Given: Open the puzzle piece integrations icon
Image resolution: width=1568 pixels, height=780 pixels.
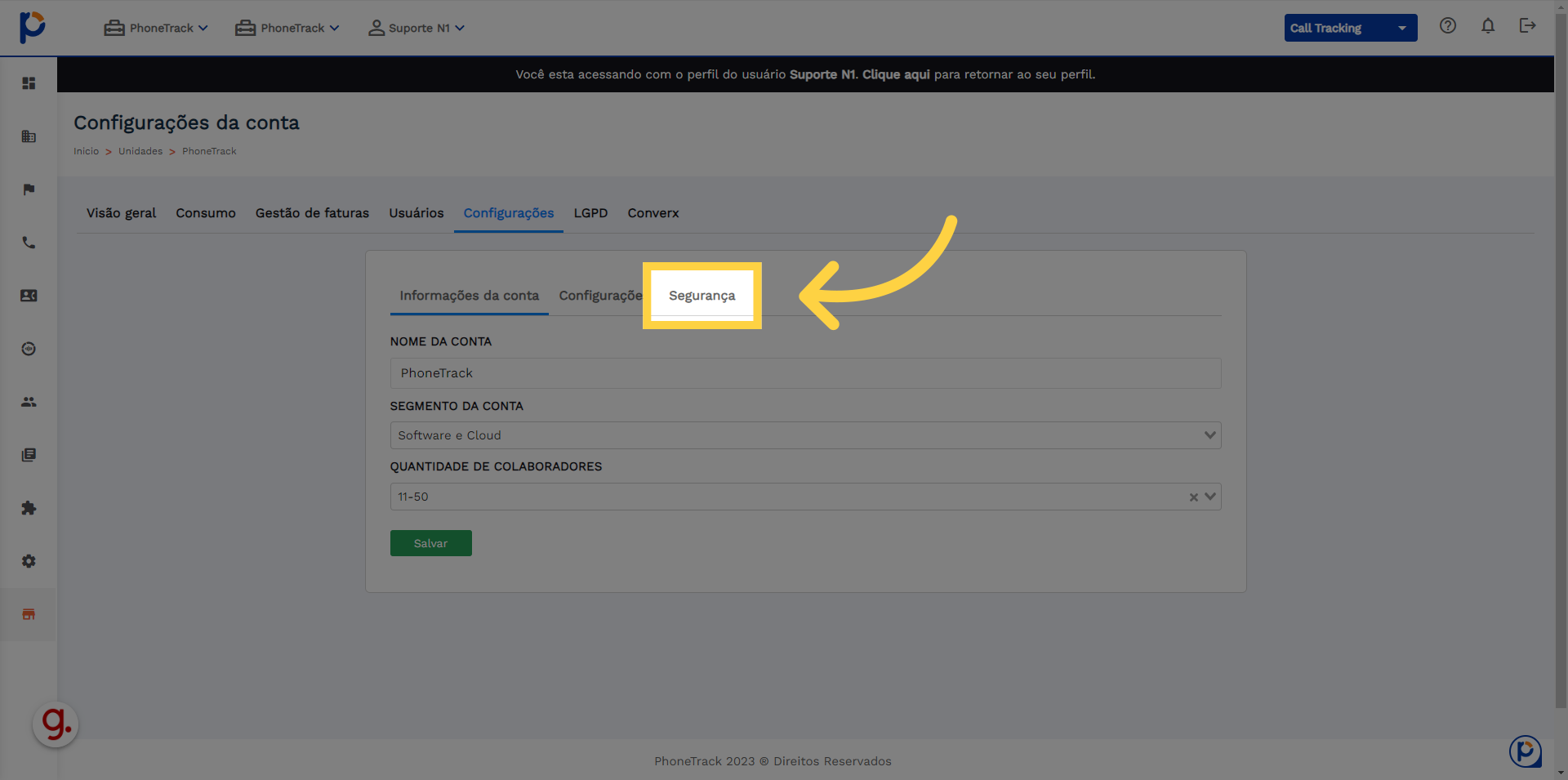Looking at the screenshot, I should (x=29, y=508).
